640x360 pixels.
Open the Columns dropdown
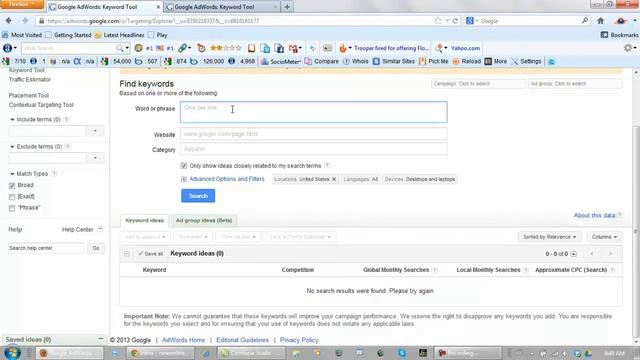pos(604,237)
